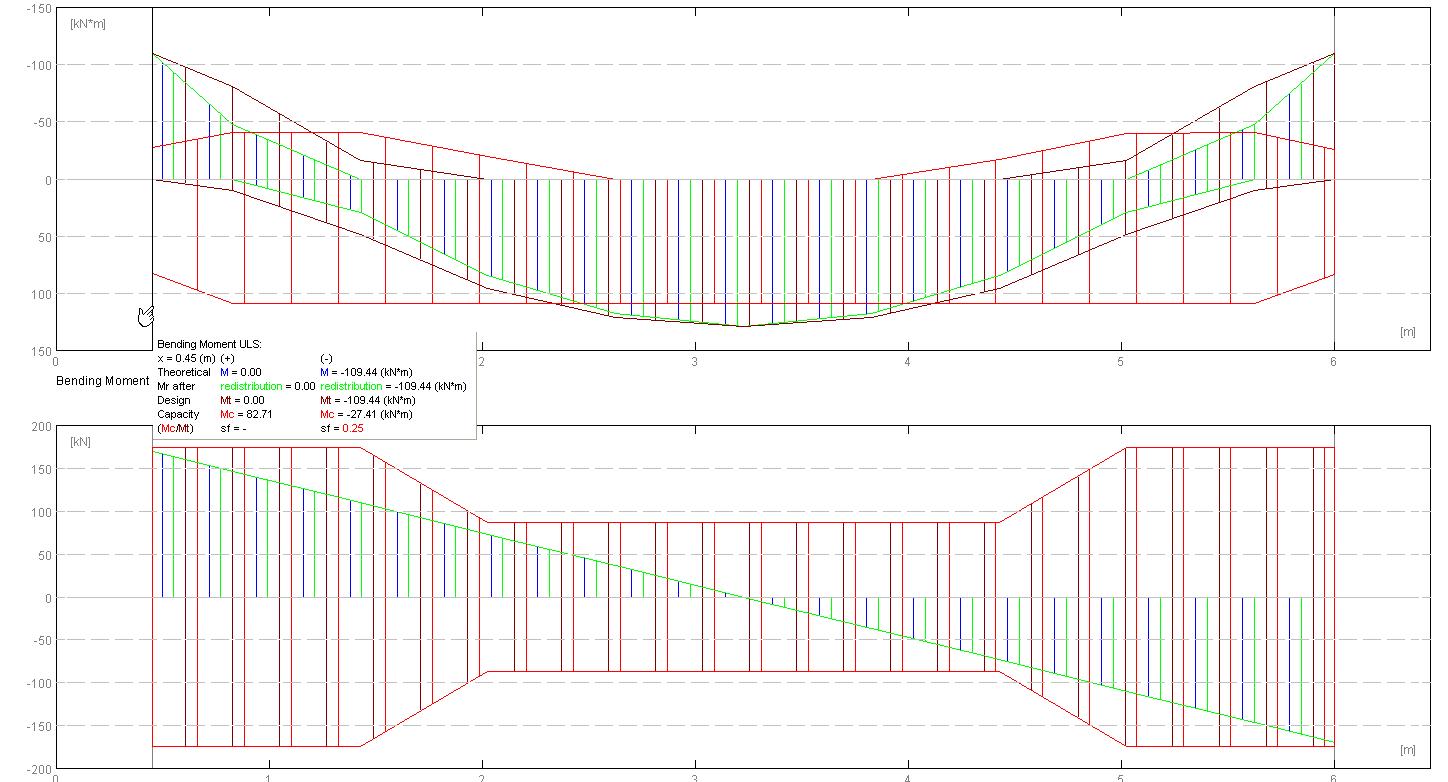Click the '(+)' column header in tooltip
The image size is (1448, 782).
click(x=227, y=358)
